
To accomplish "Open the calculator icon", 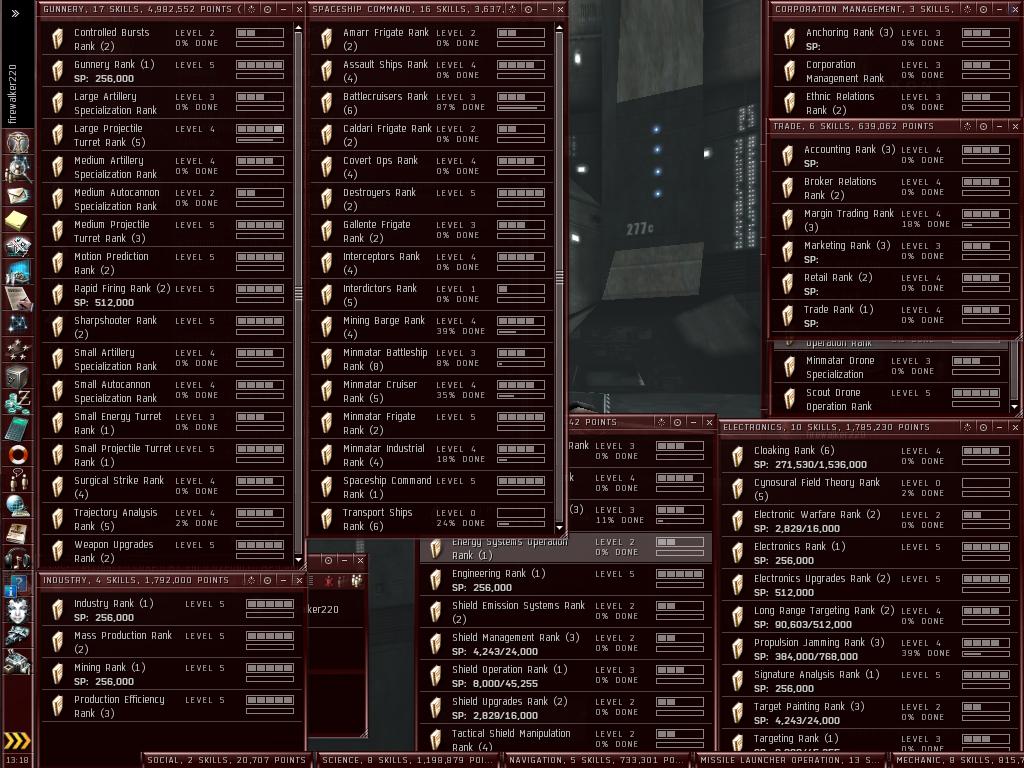I will click(18, 428).
